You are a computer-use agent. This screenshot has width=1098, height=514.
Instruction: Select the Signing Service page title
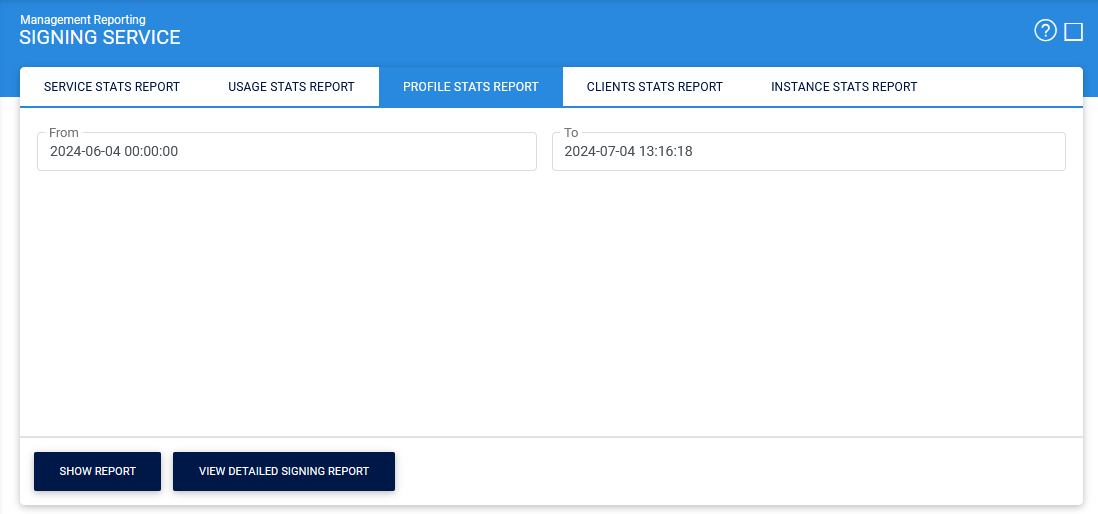[100, 38]
